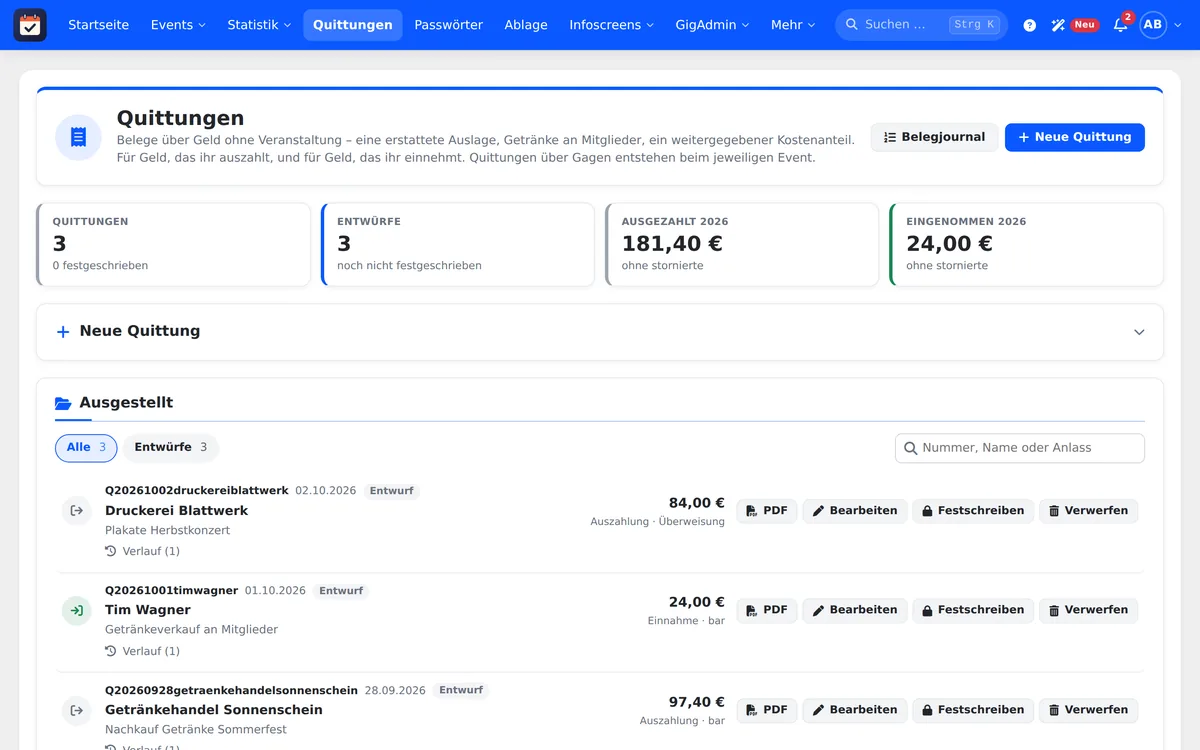The image size is (1200, 750).
Task: Expand the Infoscreens dropdown
Action: [x=611, y=25]
